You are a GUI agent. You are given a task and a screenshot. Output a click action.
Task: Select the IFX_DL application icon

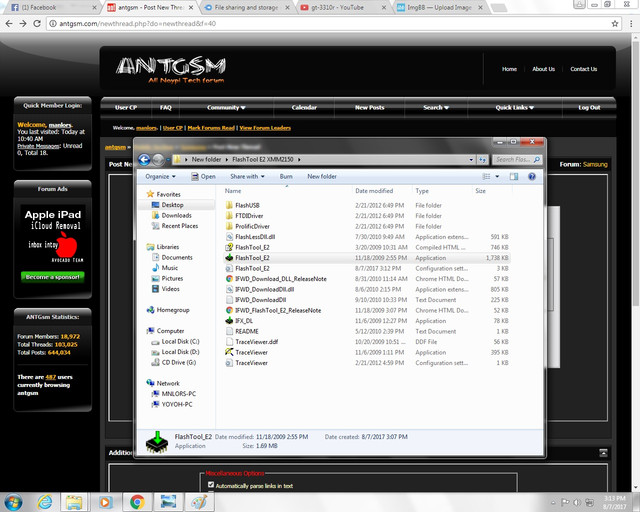(229, 321)
